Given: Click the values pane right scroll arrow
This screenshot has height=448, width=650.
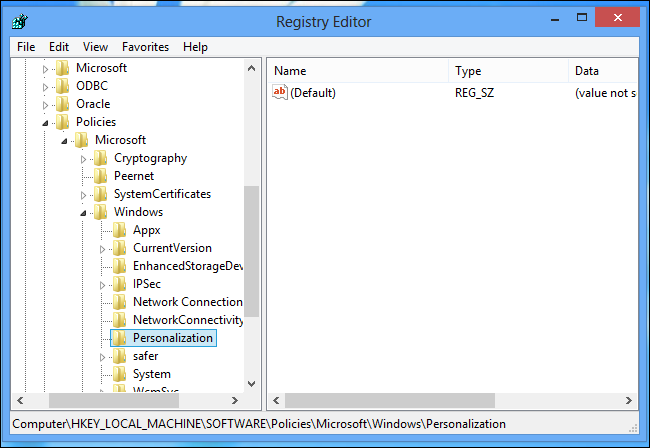Looking at the screenshot, I should point(629,400).
